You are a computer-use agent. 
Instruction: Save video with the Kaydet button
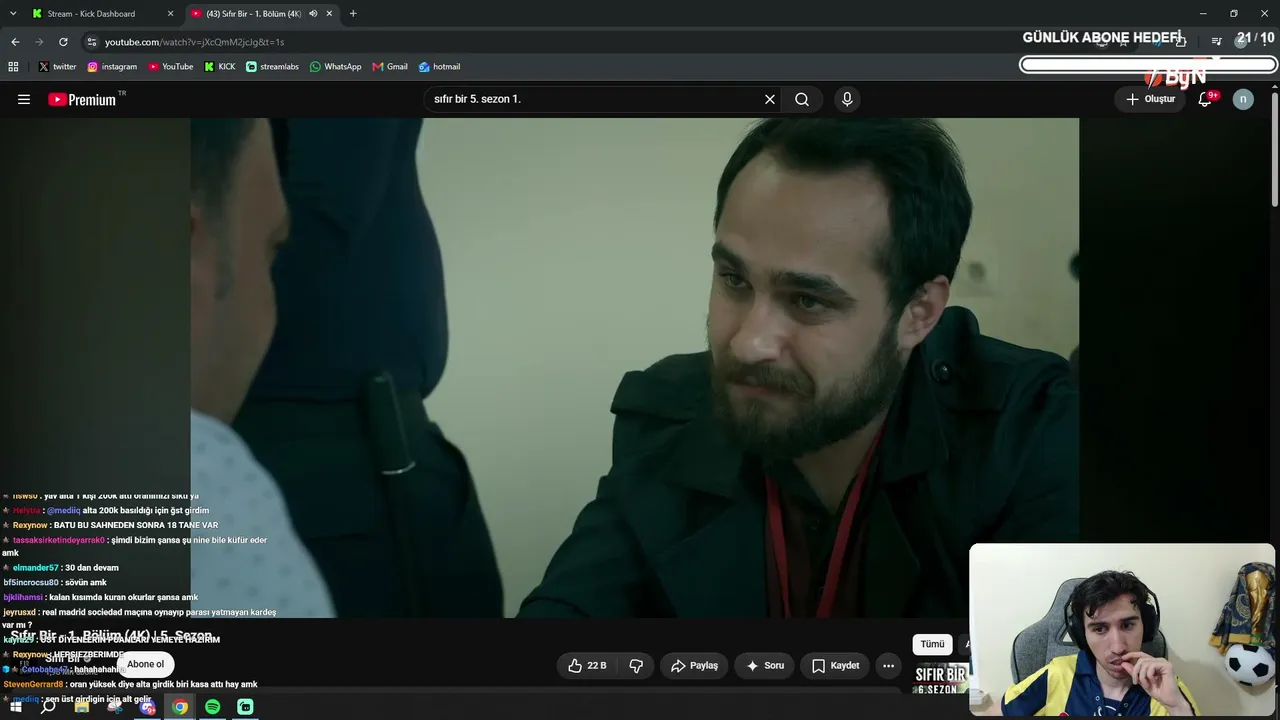(x=835, y=665)
